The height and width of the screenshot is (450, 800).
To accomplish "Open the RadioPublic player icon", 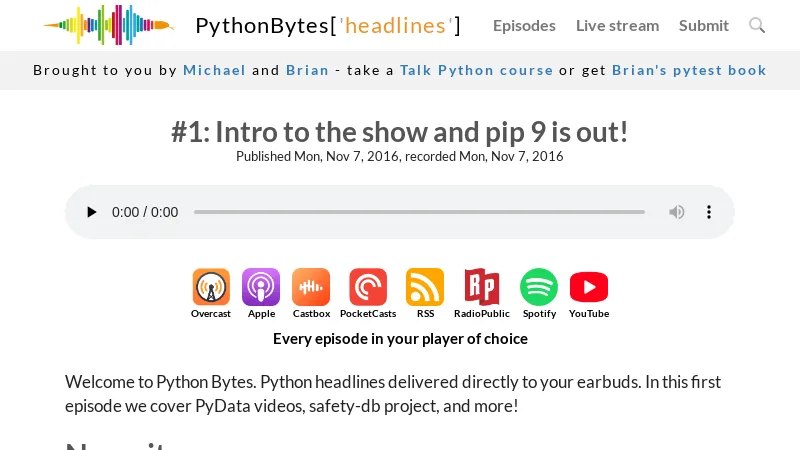I will click(x=482, y=287).
